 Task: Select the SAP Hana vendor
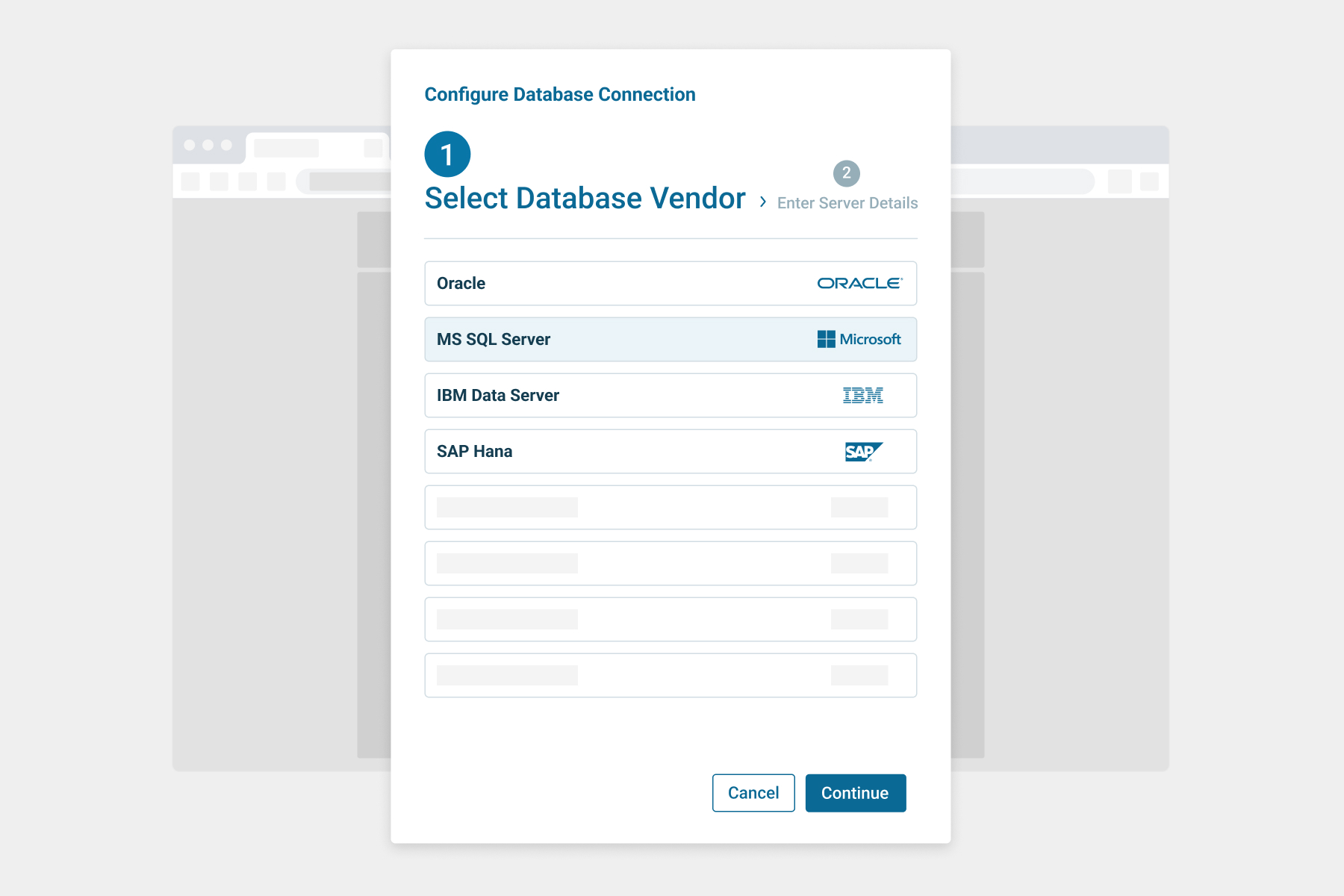click(x=671, y=451)
